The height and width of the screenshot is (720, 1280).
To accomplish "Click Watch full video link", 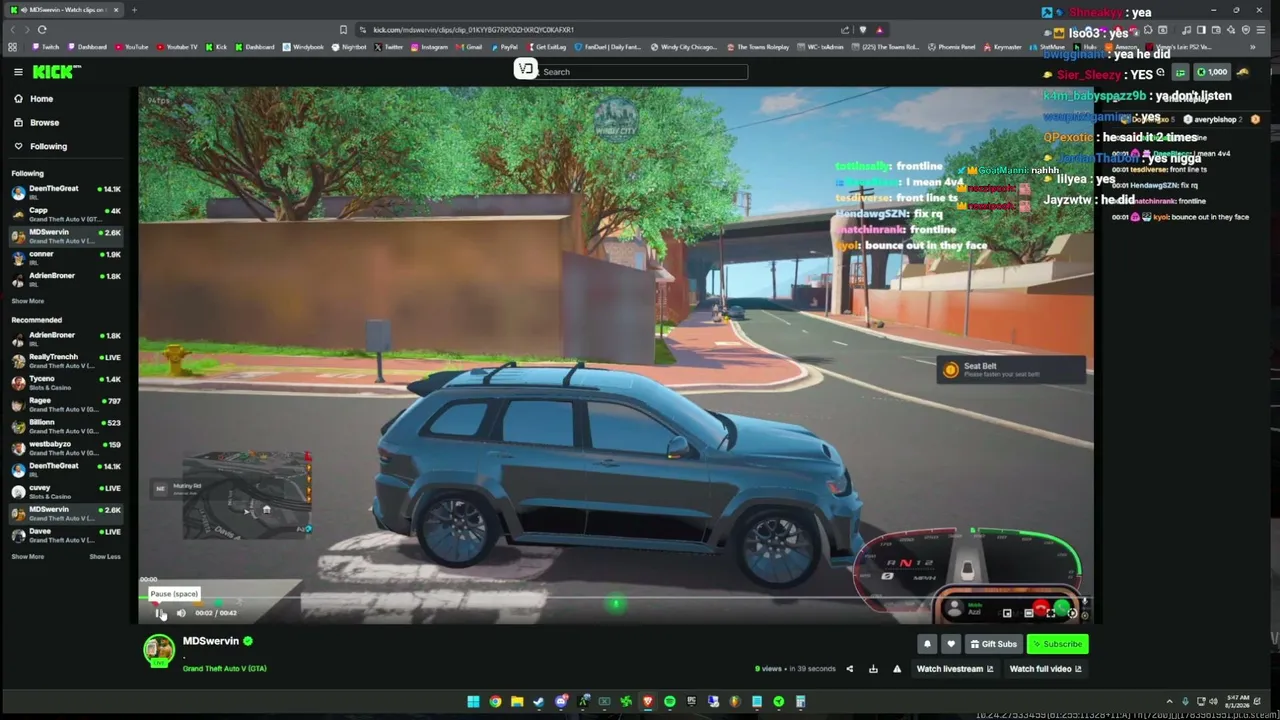I will pos(1045,669).
